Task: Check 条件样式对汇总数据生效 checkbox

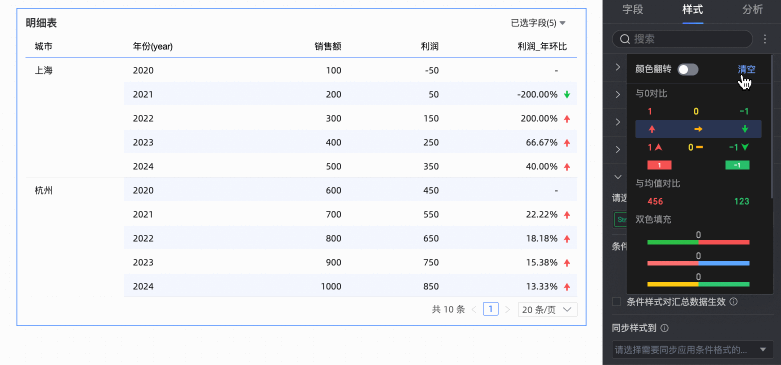Action: [x=617, y=301]
